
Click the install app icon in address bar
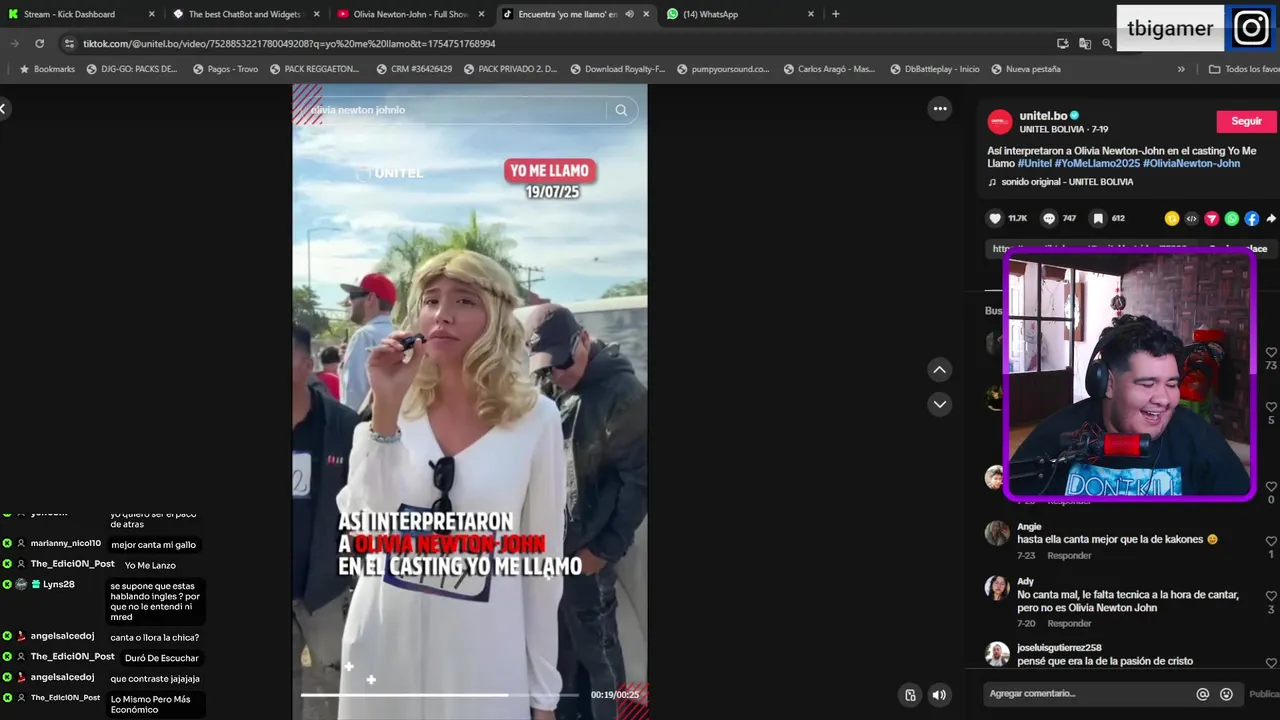pos(1062,43)
